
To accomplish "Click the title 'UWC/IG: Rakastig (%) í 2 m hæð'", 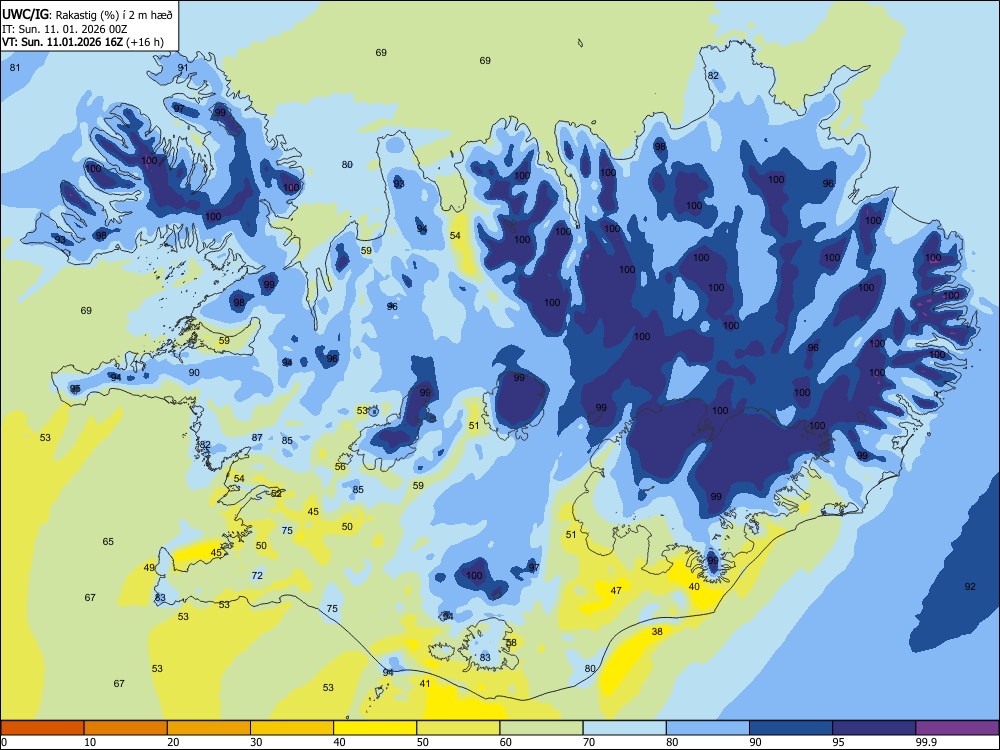I will point(87,13).
